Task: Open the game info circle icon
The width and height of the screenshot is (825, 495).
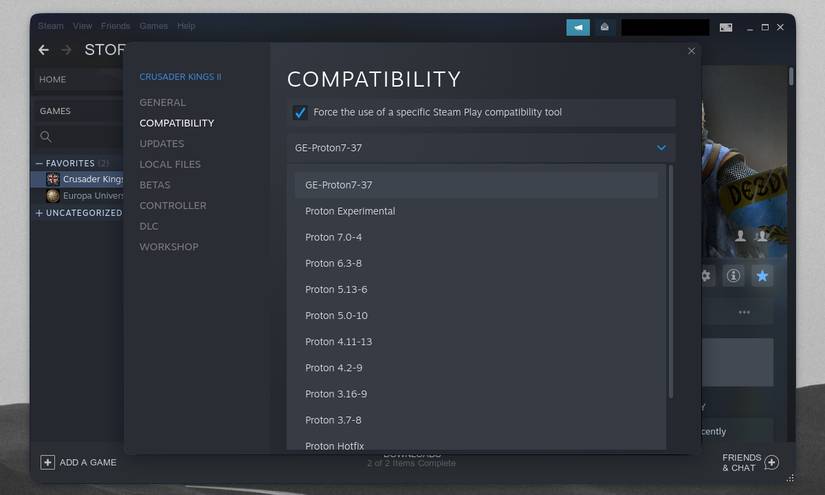Action: point(733,276)
